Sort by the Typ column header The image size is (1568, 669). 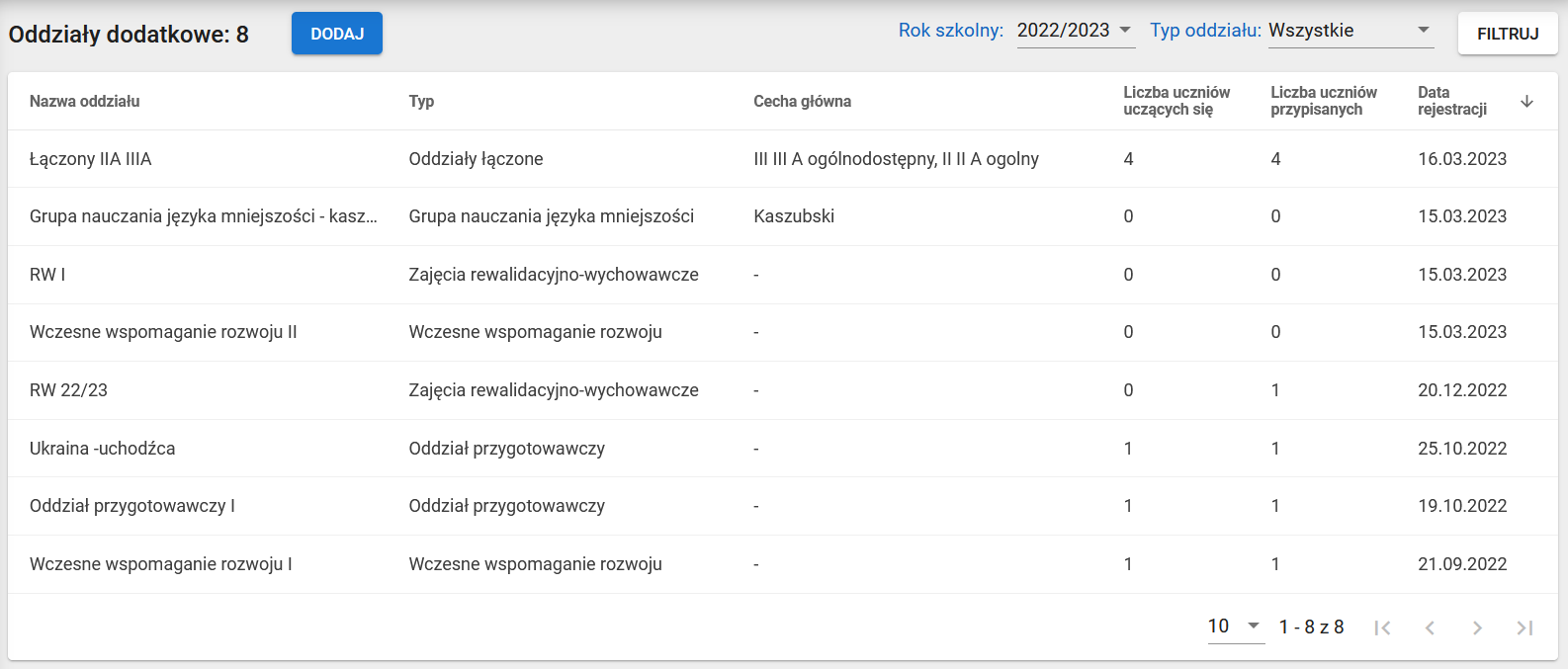[421, 101]
